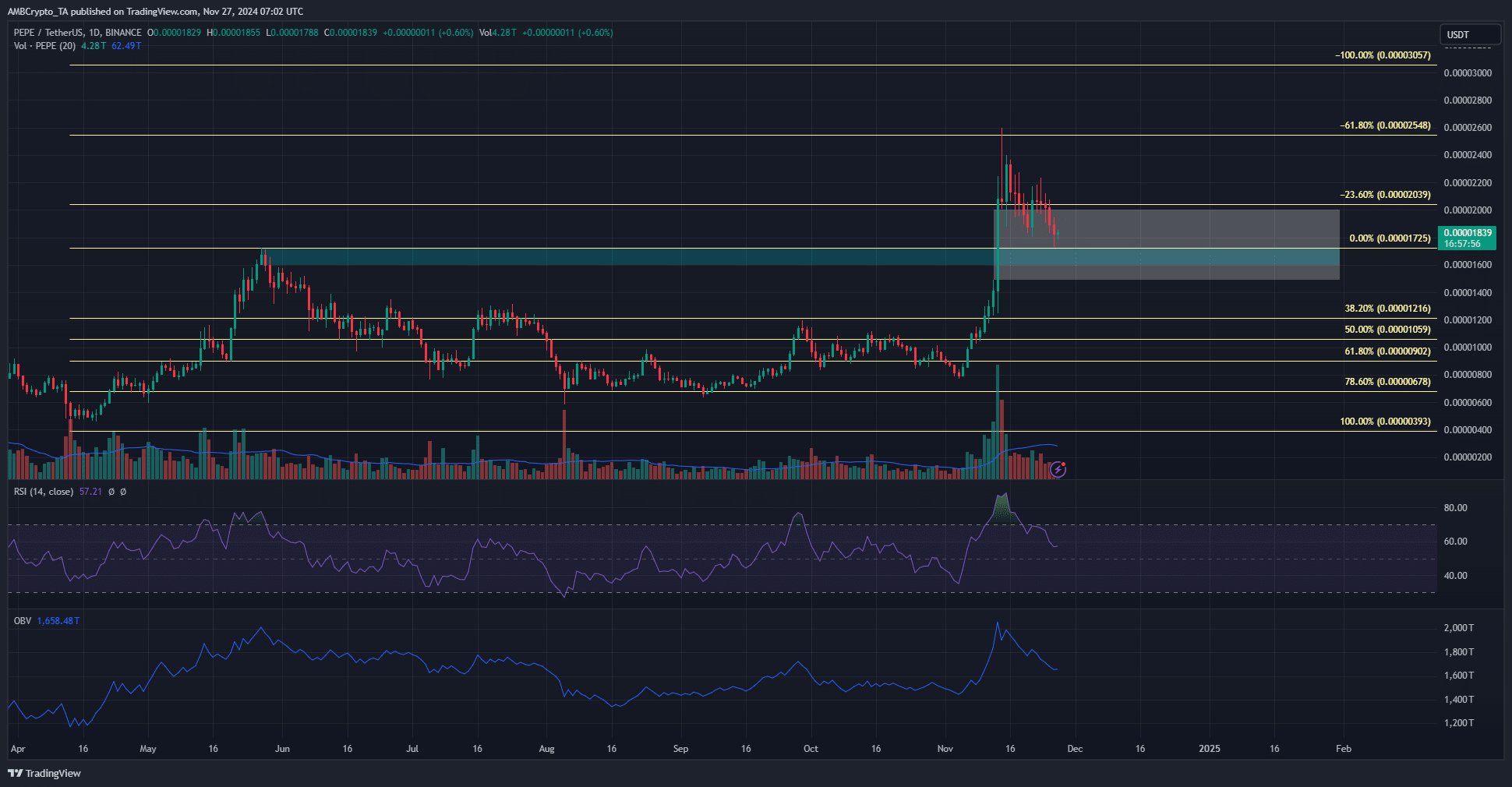Click the OBV value 1,658.48T

tap(58, 621)
